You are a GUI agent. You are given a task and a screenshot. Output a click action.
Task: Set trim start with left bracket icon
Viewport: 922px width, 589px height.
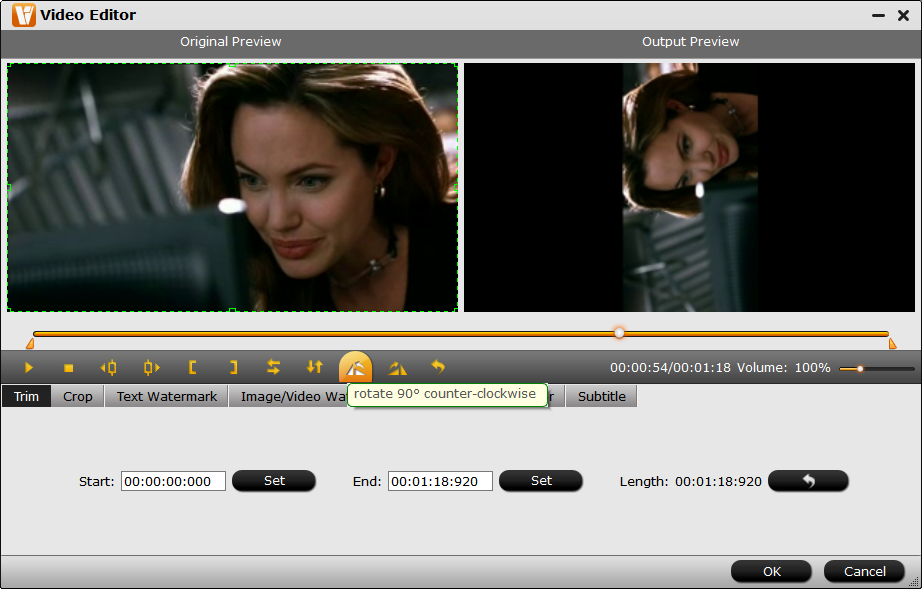pos(192,368)
